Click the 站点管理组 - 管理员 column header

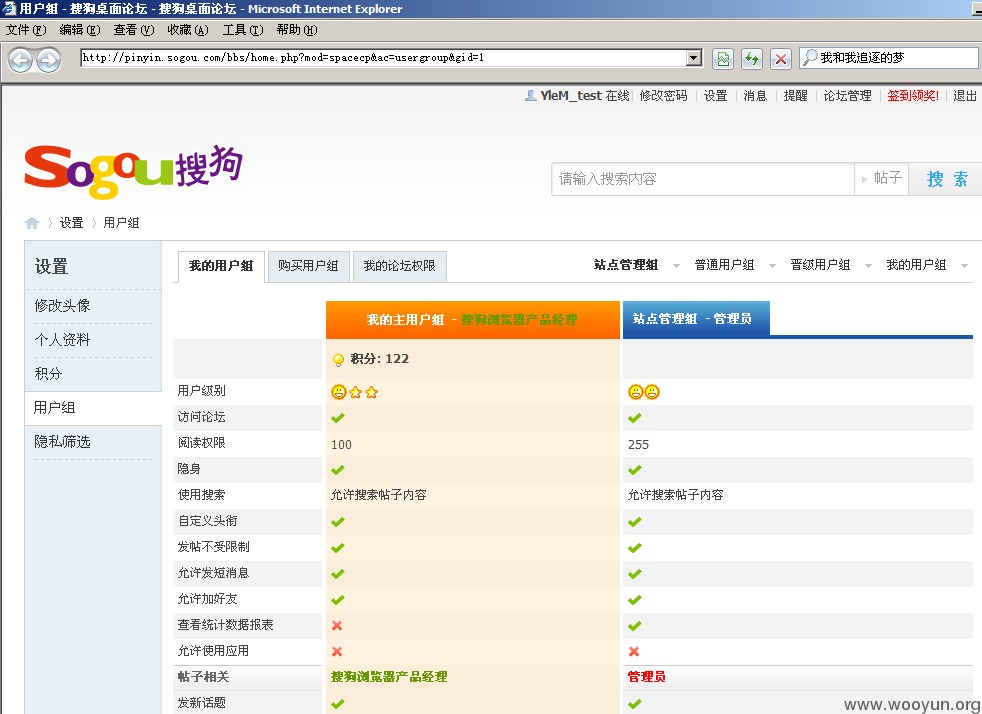tap(696, 319)
